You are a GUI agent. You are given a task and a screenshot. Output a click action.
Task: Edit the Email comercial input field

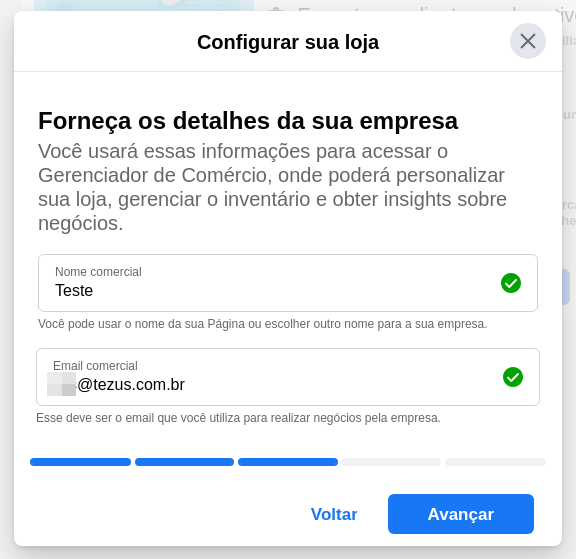click(x=288, y=377)
